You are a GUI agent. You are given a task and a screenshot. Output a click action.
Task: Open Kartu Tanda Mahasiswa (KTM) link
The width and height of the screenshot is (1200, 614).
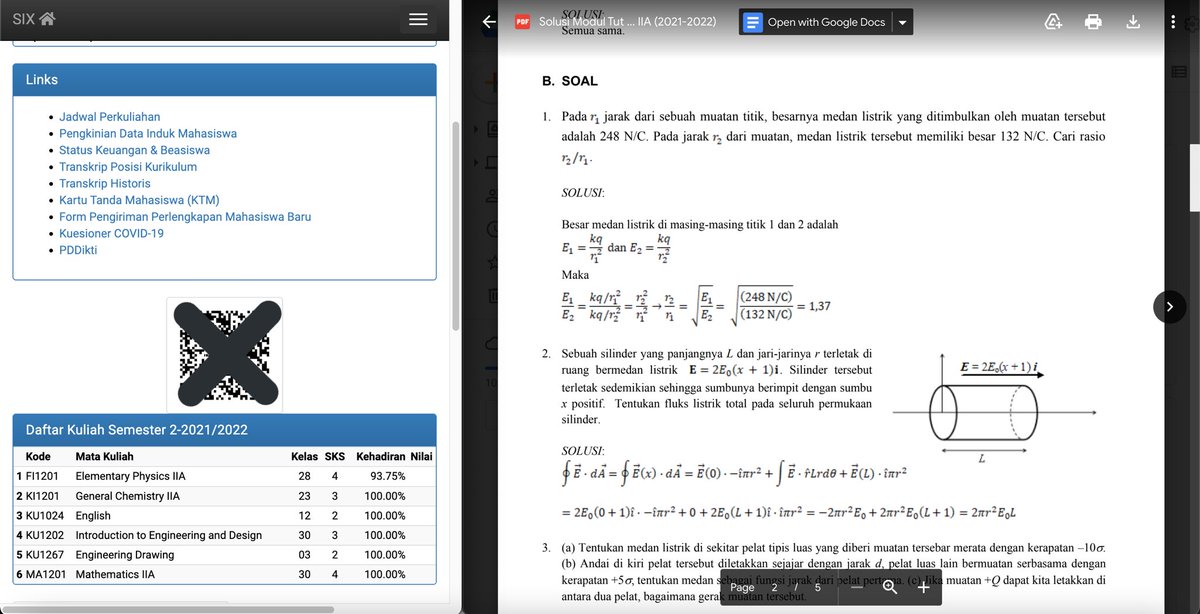(139, 200)
